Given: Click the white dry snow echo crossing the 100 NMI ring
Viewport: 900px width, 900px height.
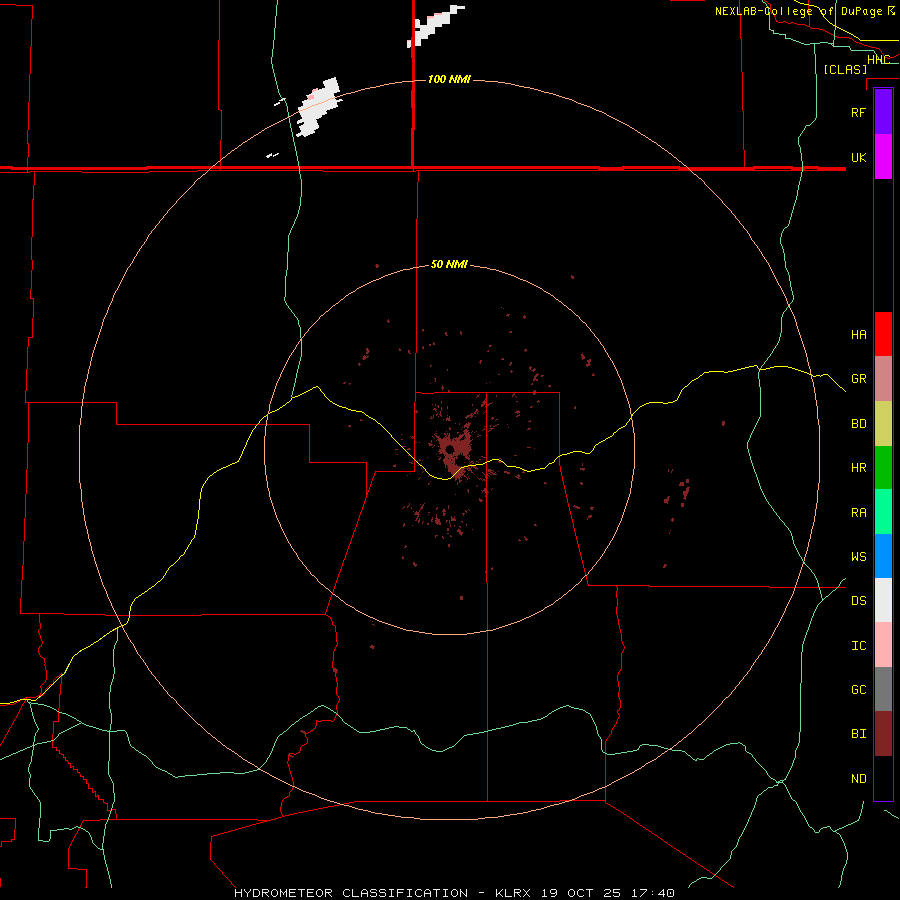Looking at the screenshot, I should tap(317, 108).
